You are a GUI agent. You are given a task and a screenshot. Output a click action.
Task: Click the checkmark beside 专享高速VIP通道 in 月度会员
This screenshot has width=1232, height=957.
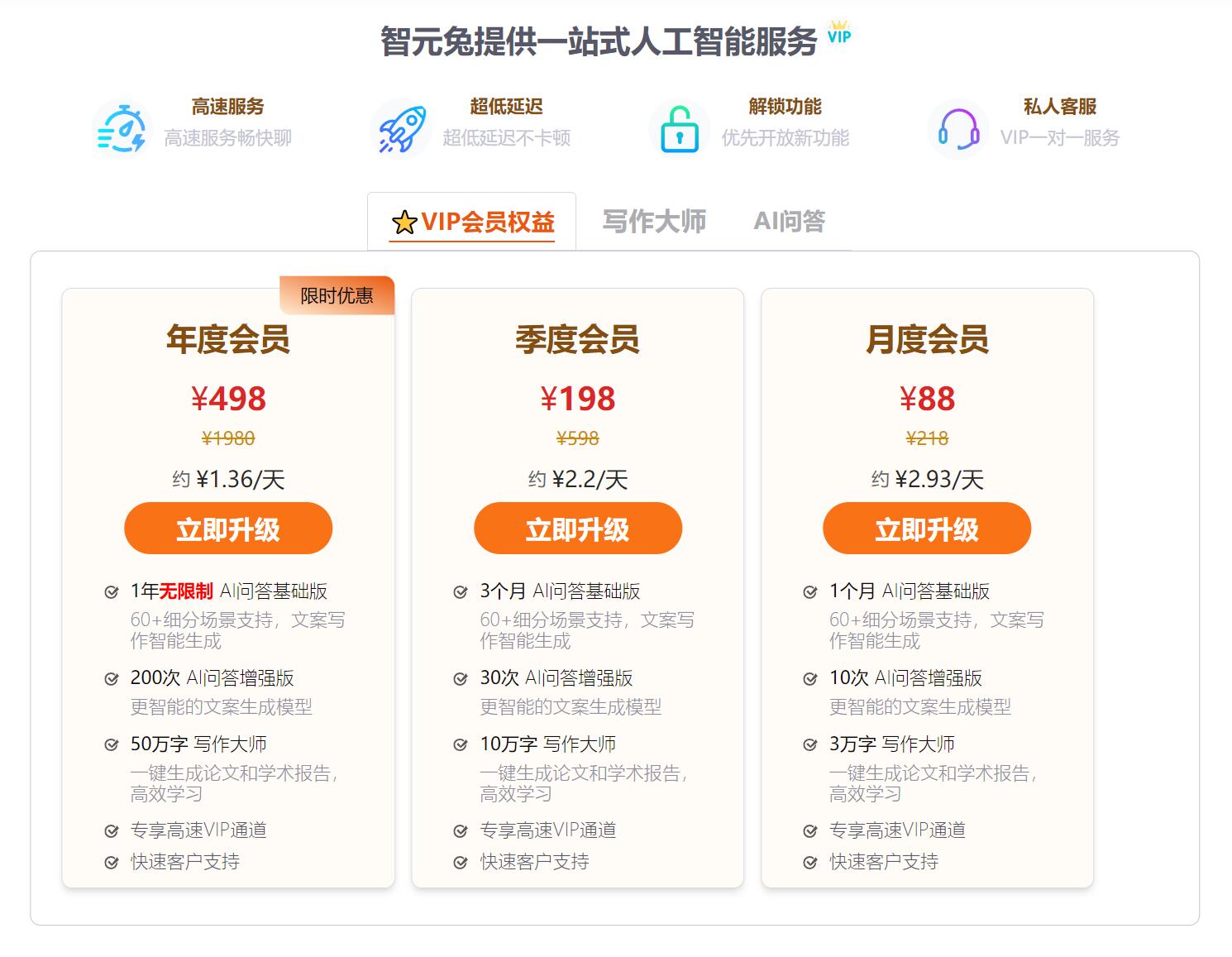[x=811, y=831]
